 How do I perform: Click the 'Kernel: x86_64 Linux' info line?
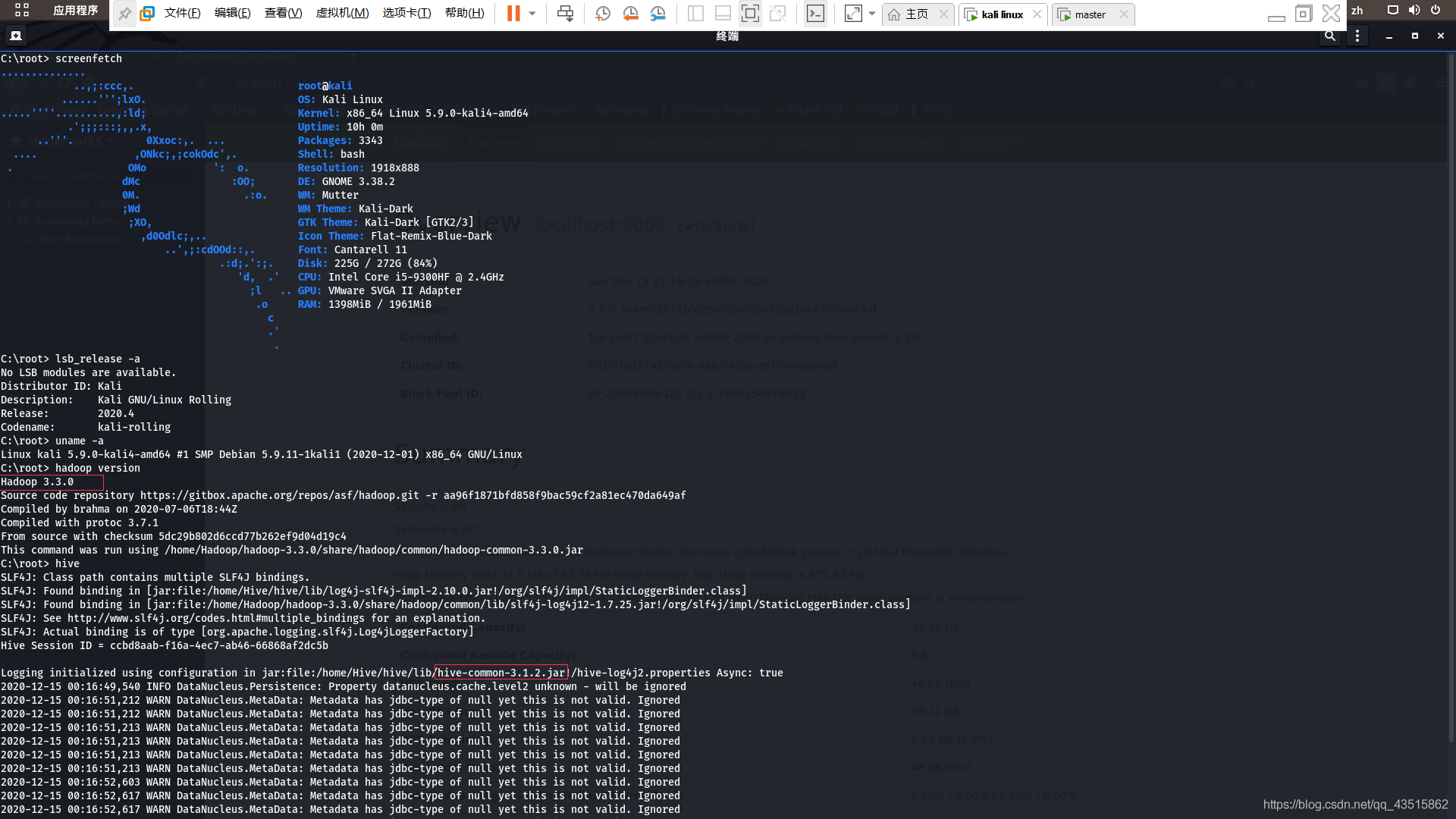413,114
